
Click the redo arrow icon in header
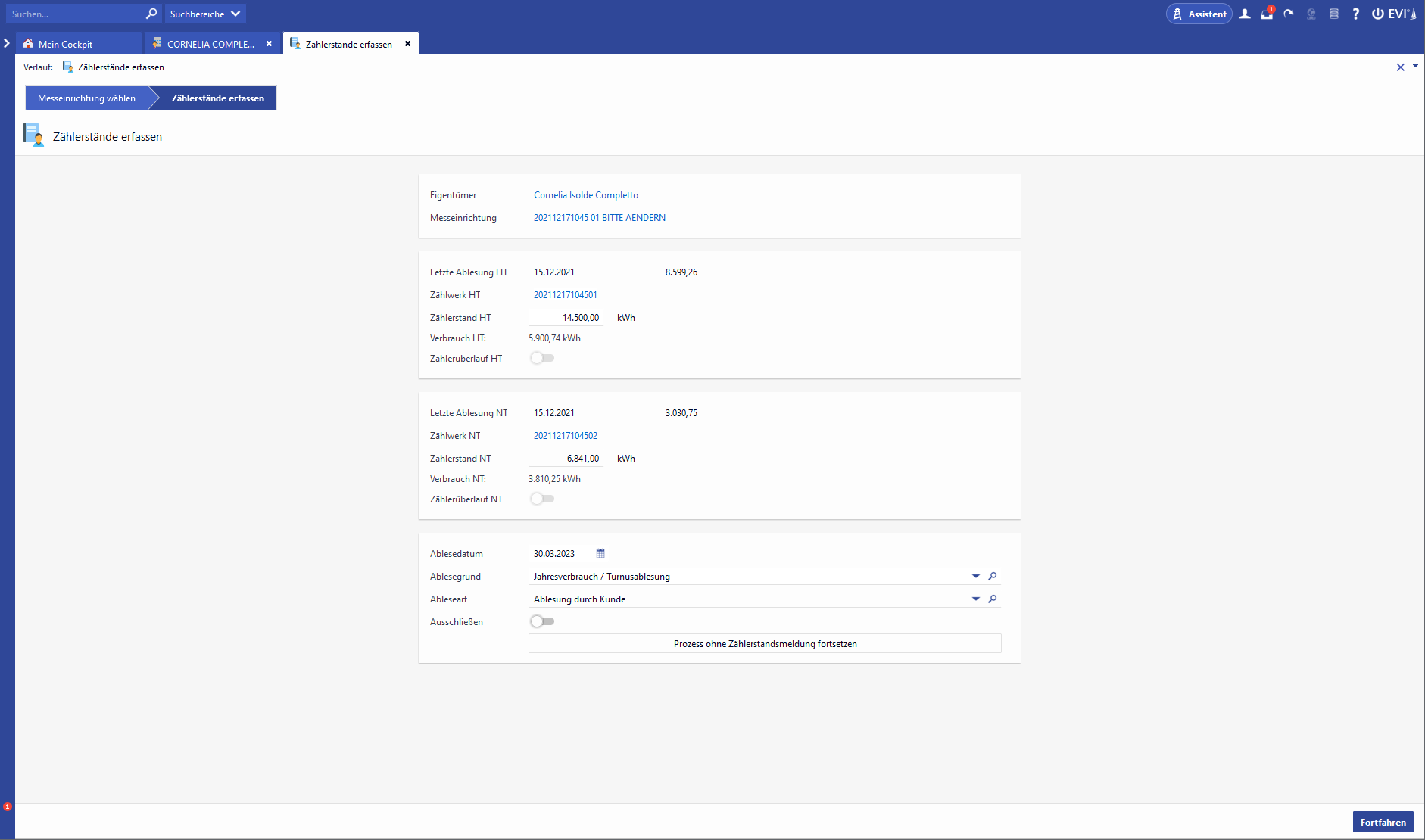(1289, 14)
